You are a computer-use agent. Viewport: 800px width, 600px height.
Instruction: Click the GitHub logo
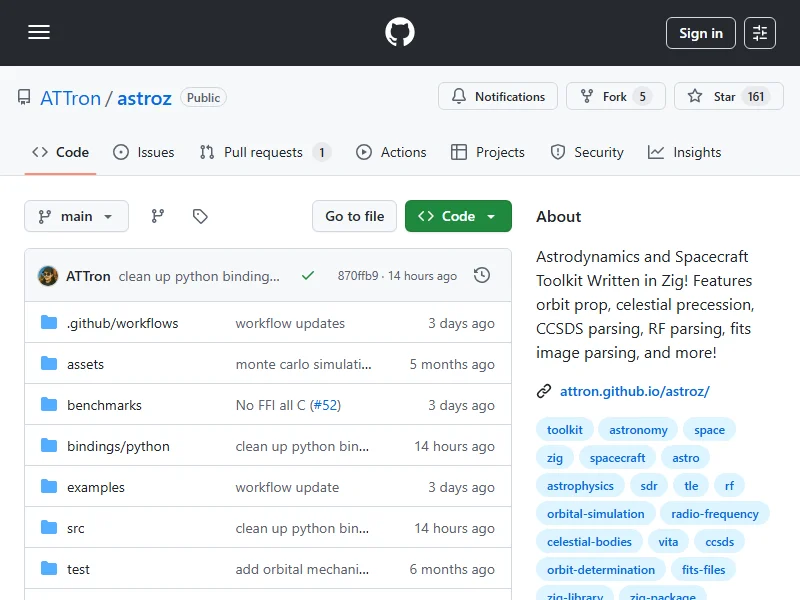400,33
